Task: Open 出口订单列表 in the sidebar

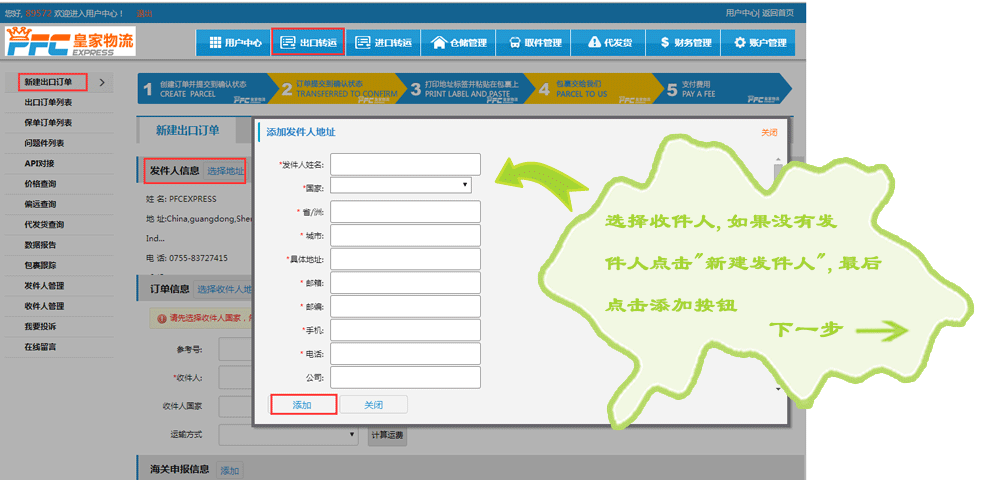Action: click(48, 102)
